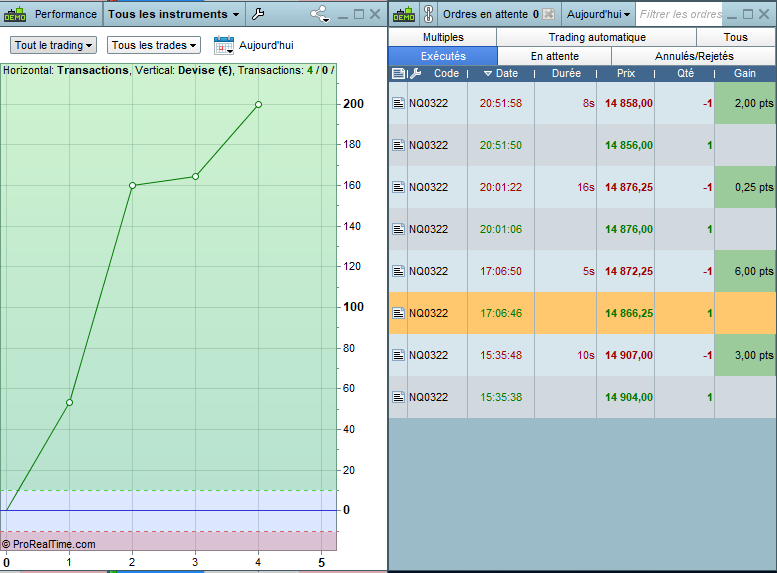The image size is (777, 573).
Task: Click chart data point at transaction 4
Action: 258,105
